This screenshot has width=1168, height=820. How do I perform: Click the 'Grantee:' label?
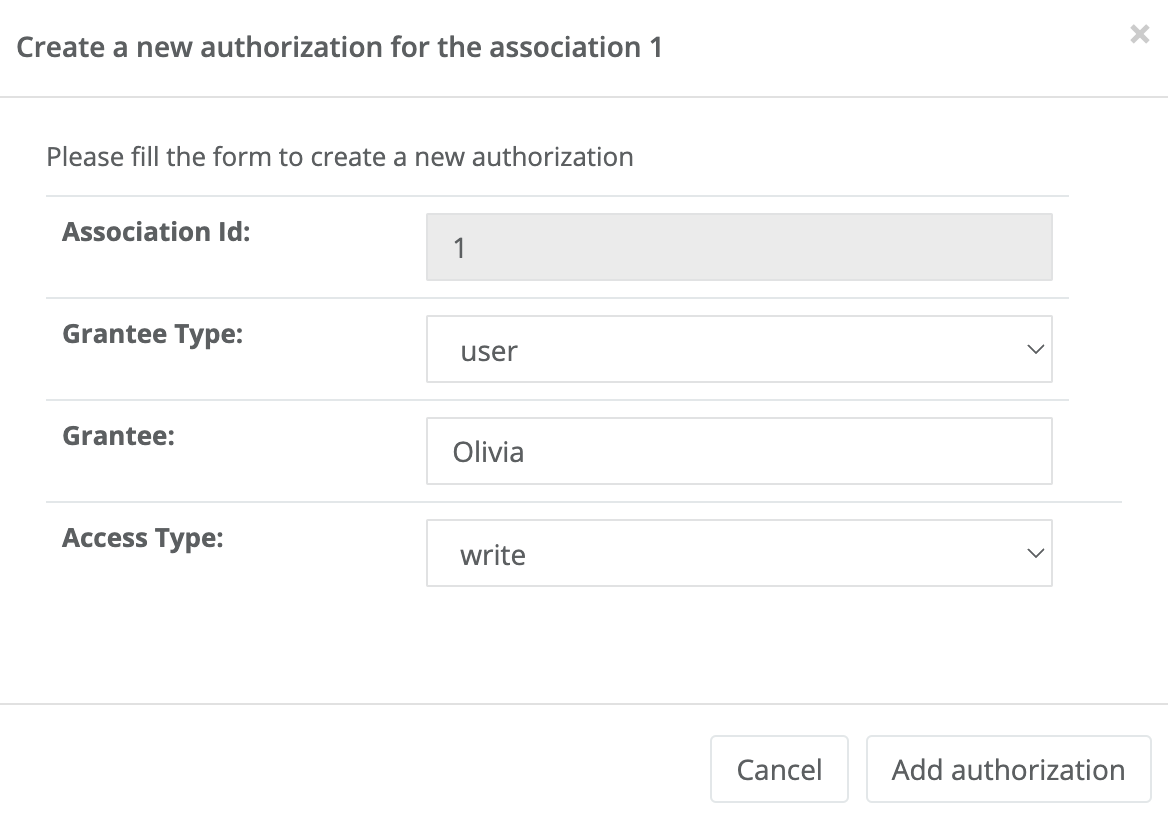(118, 436)
